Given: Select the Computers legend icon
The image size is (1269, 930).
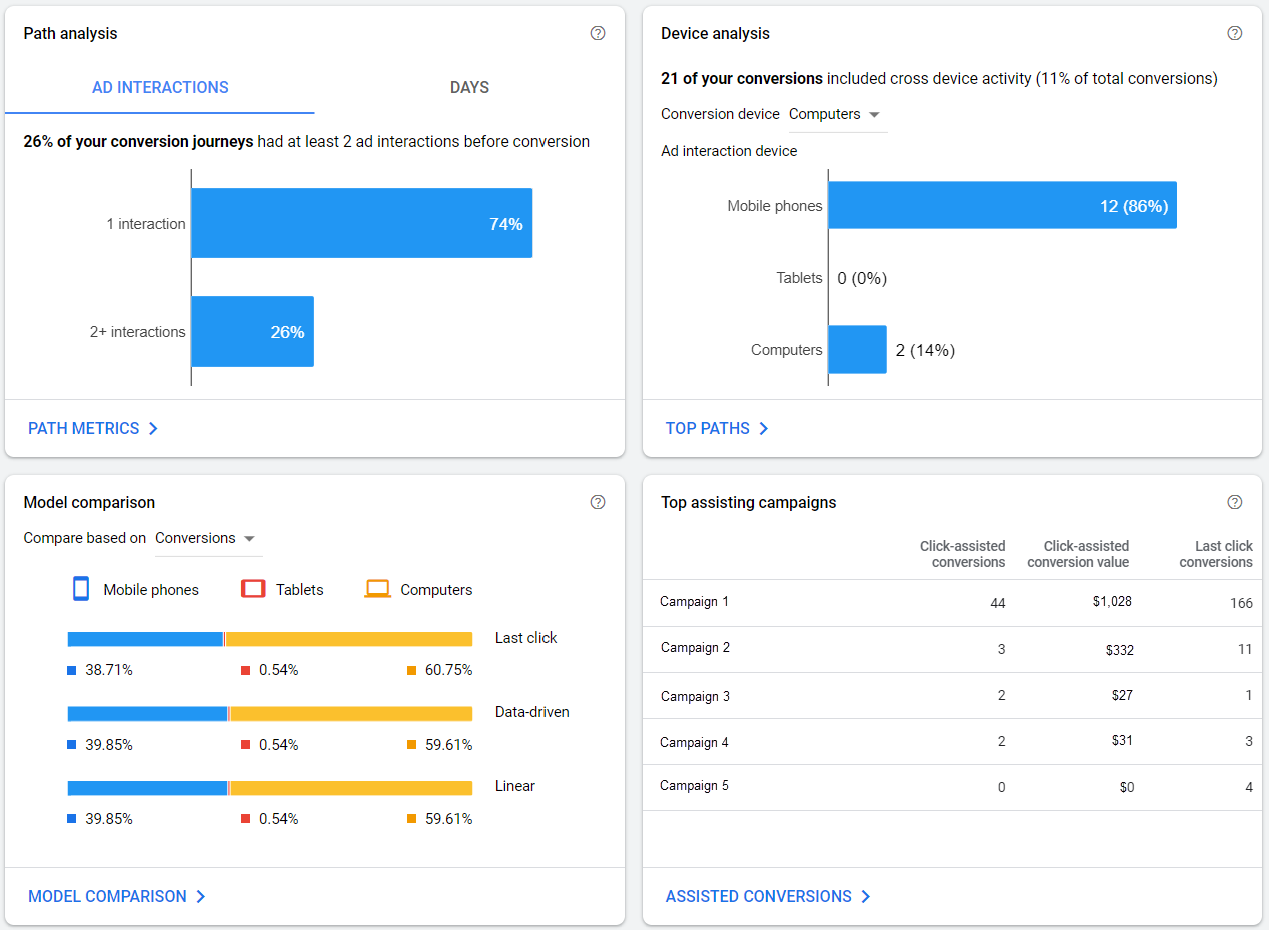Looking at the screenshot, I should [377, 588].
